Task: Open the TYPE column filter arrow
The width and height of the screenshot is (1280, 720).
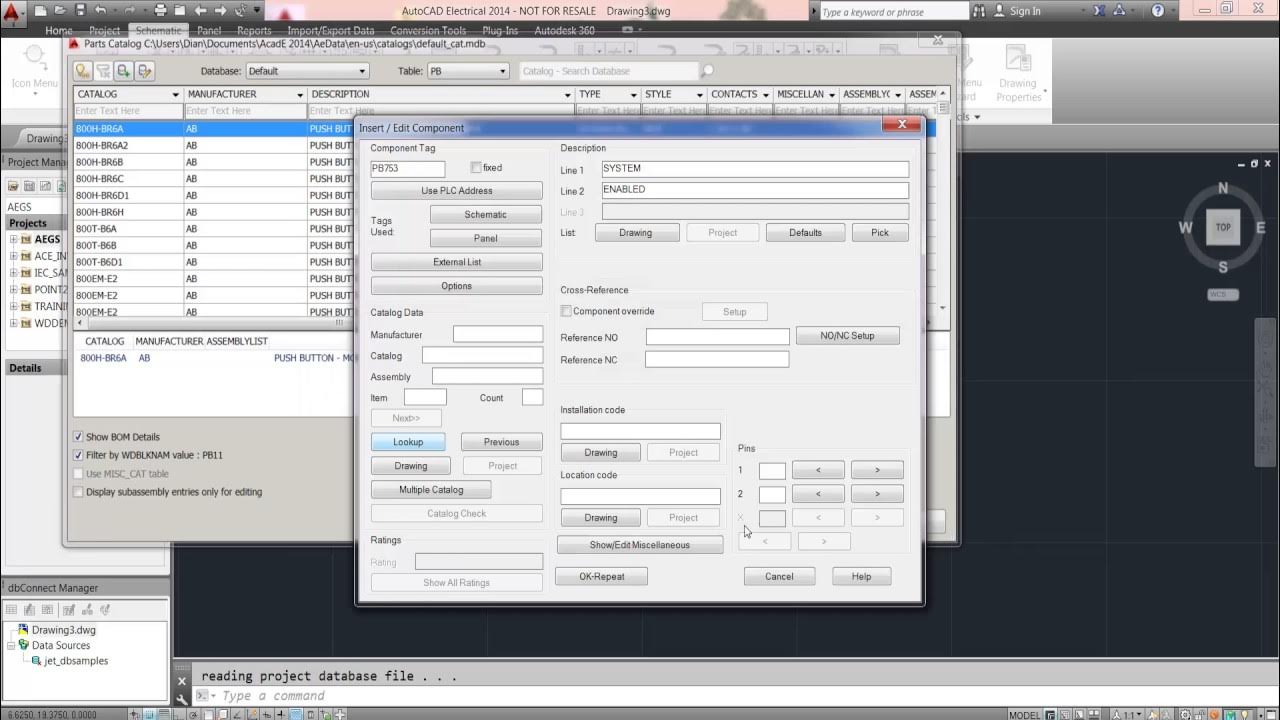Action: pyautogui.click(x=633, y=95)
